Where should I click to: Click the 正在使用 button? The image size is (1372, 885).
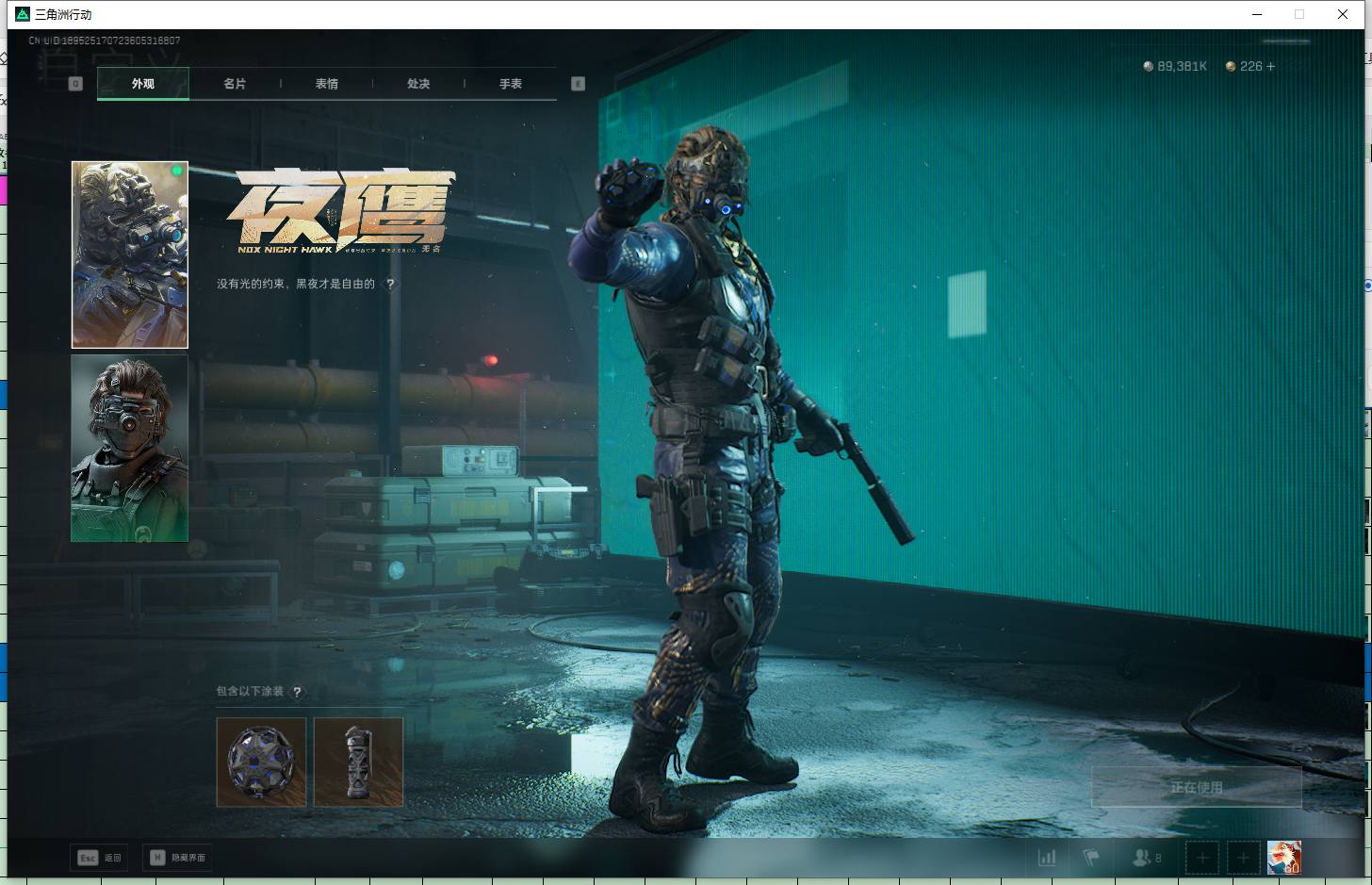click(1197, 787)
